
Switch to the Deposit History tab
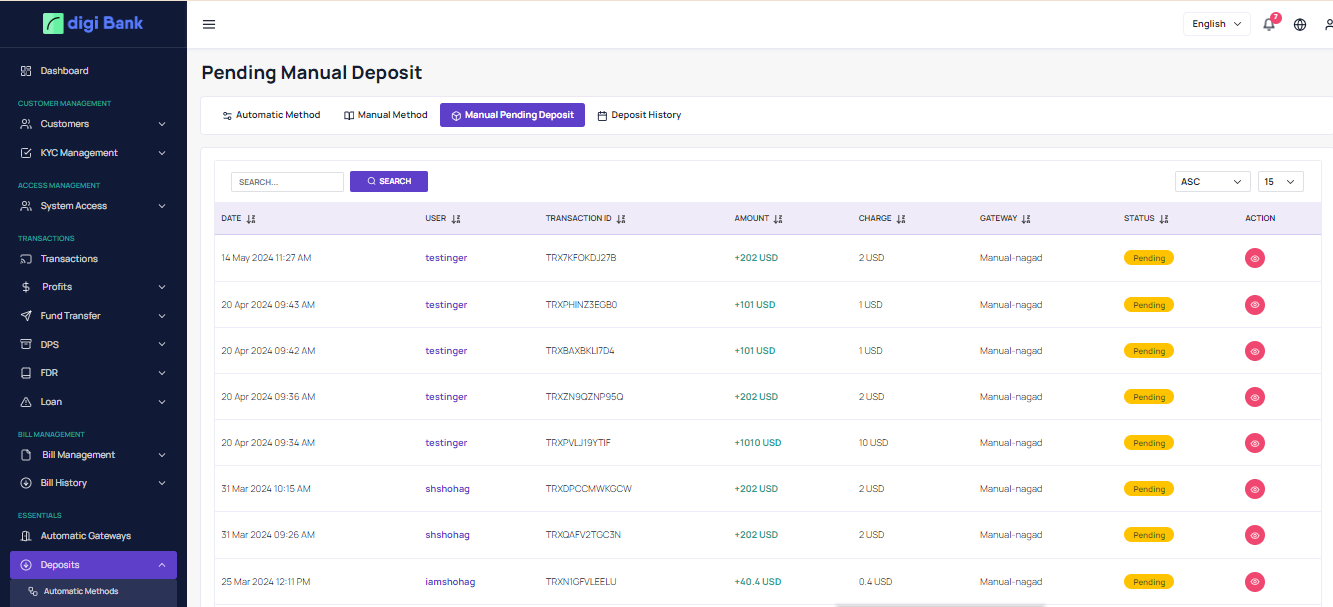[639, 115]
